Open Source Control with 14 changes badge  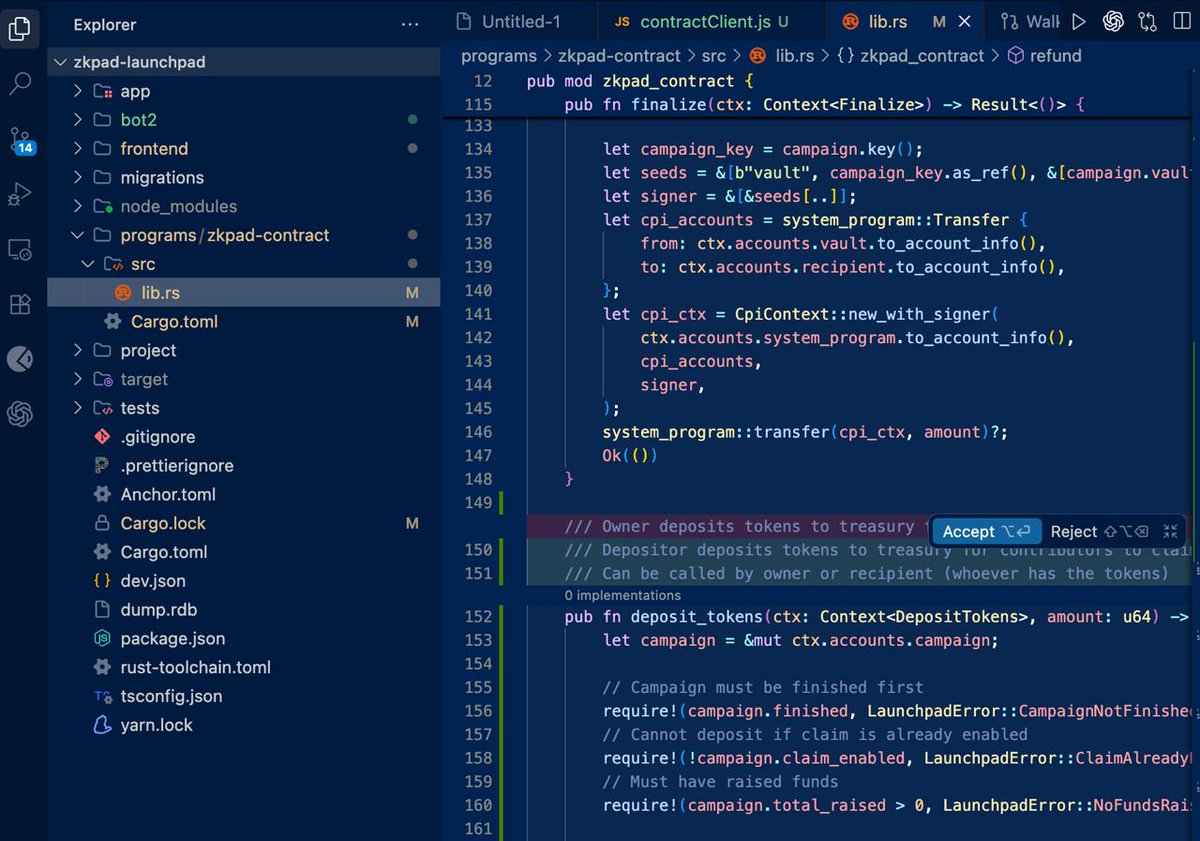click(21, 140)
